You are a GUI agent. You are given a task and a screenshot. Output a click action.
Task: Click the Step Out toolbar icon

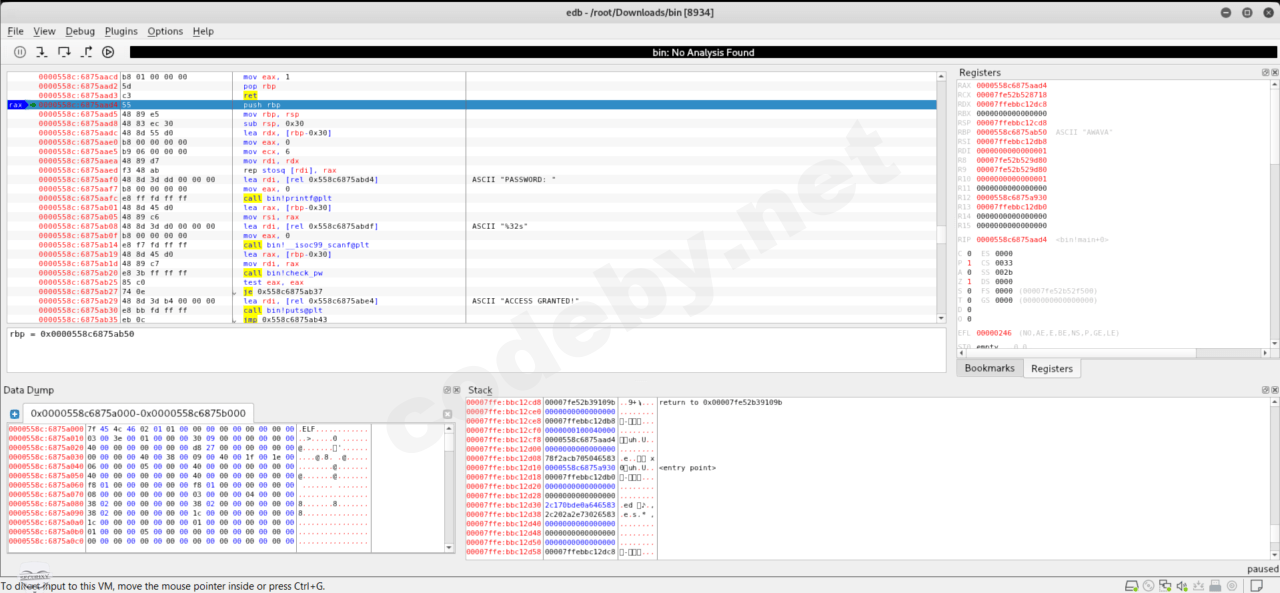tap(86, 52)
